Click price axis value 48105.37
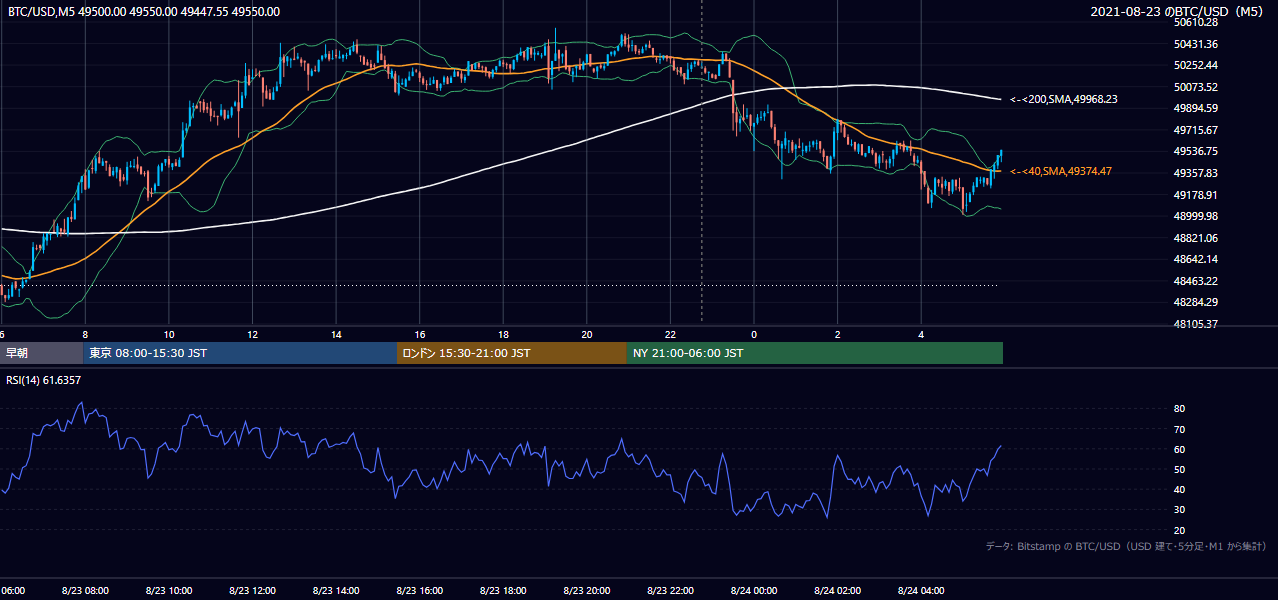Screen dimensions: 1278x600 coord(1196,324)
